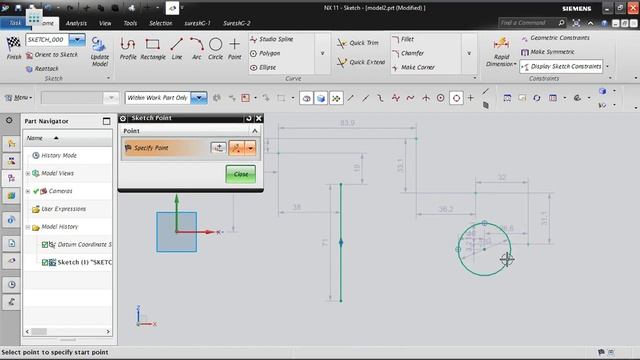Choose Ellipse tool
Screen dimensions: 640x360
tap(263, 67)
